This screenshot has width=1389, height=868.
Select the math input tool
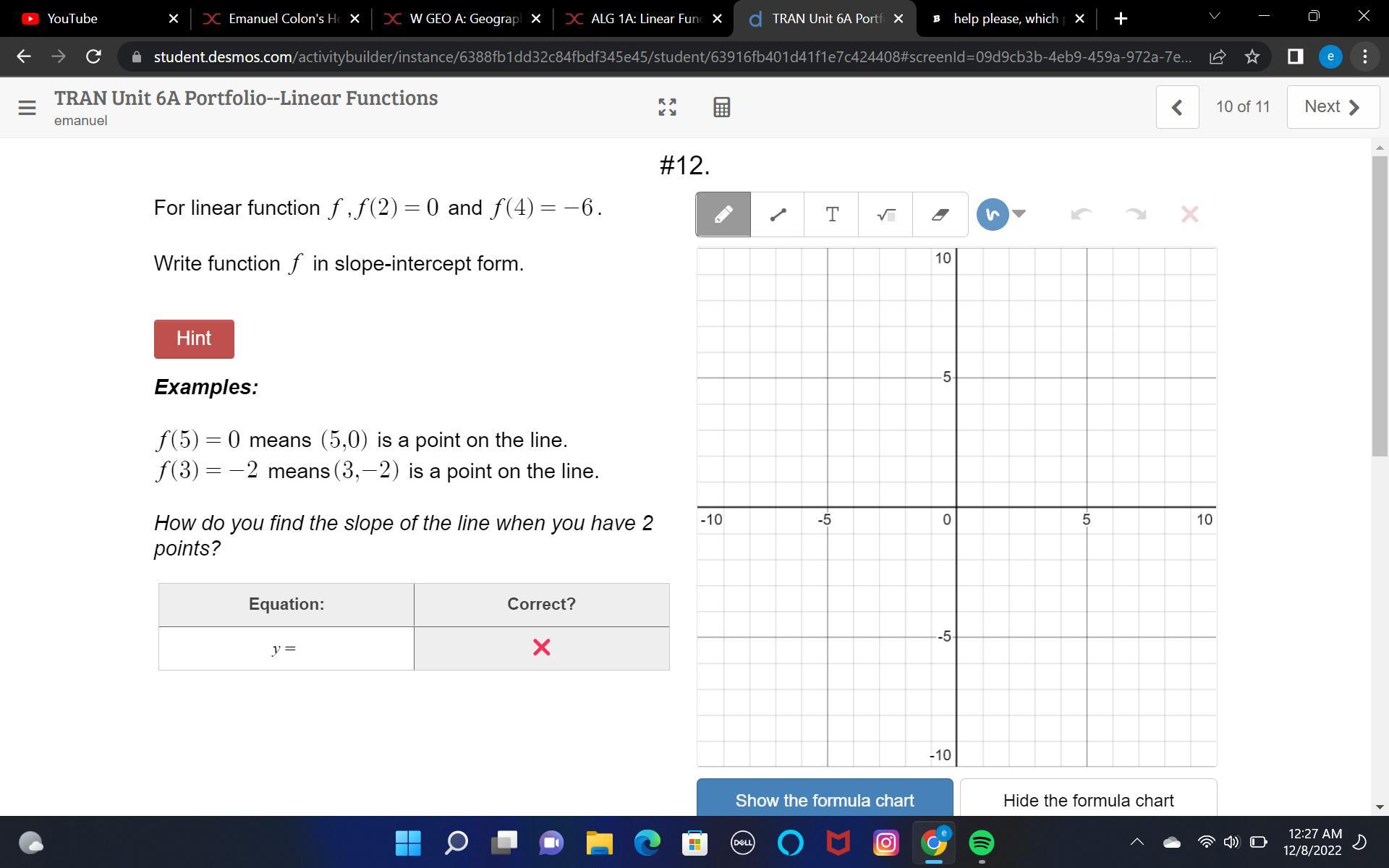(x=886, y=214)
